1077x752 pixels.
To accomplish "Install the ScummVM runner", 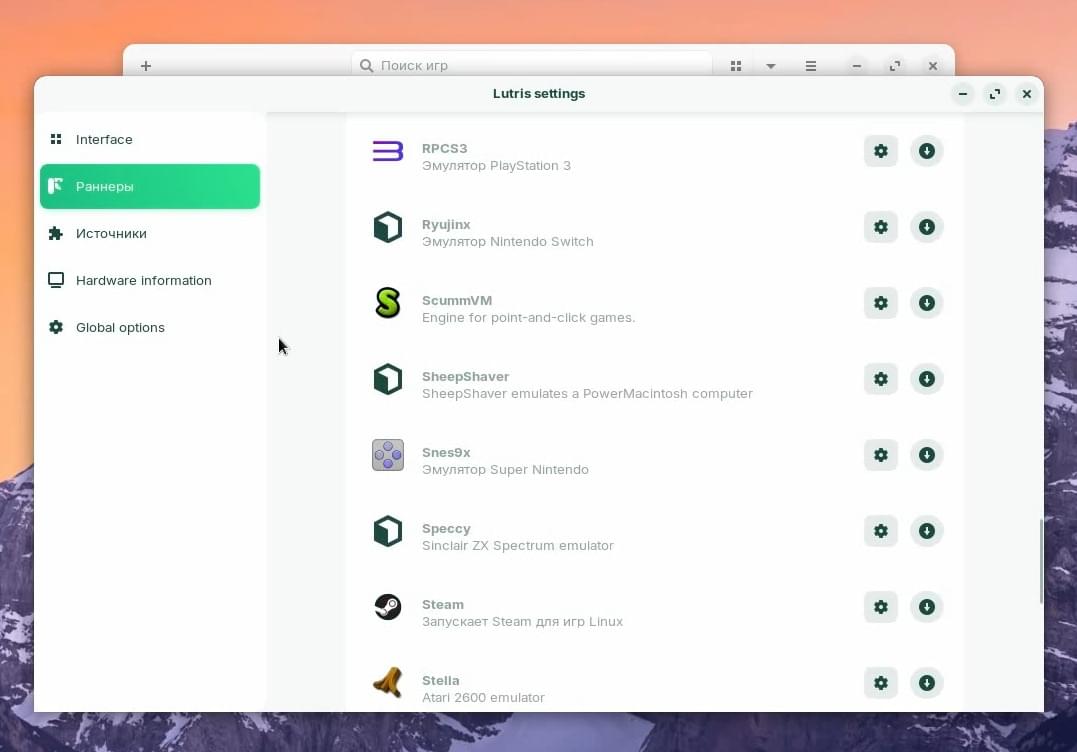I will 927,303.
